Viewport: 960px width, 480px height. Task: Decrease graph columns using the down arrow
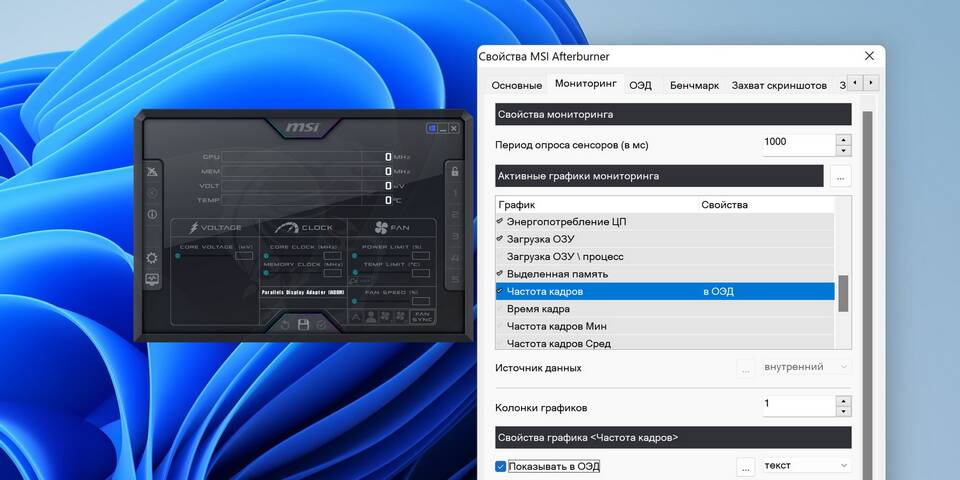[844, 412]
